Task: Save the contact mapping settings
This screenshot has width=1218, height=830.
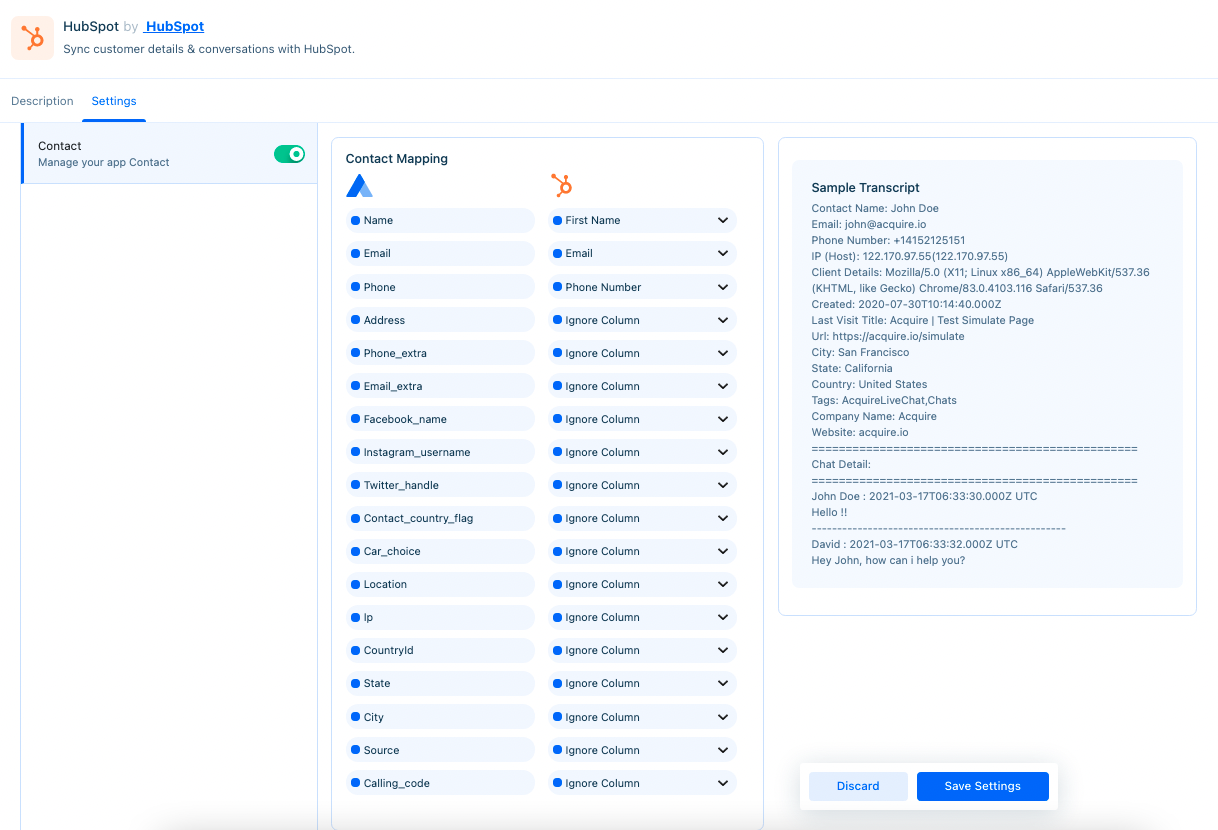Action: pos(983,786)
